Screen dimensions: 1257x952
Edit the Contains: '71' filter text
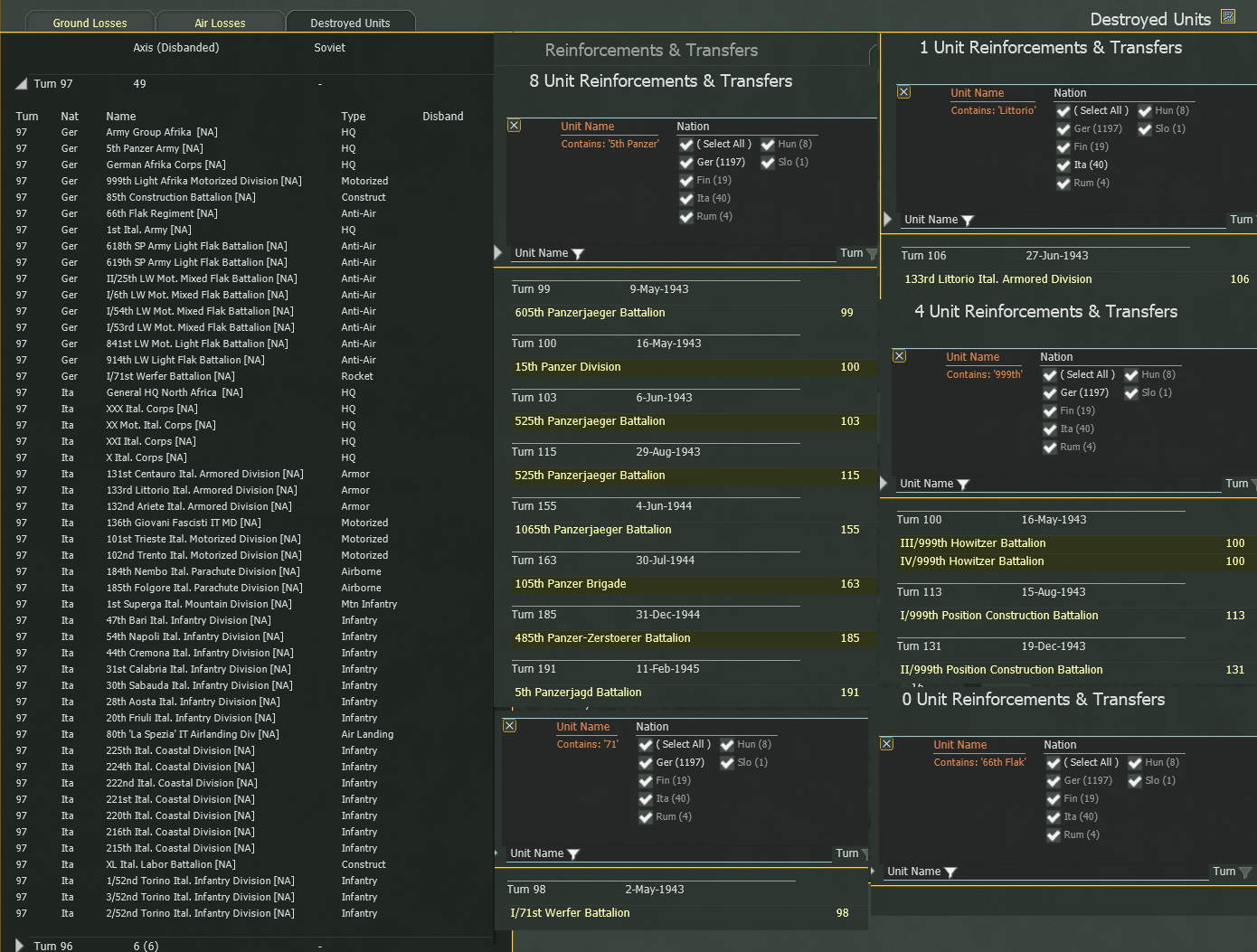click(x=588, y=744)
